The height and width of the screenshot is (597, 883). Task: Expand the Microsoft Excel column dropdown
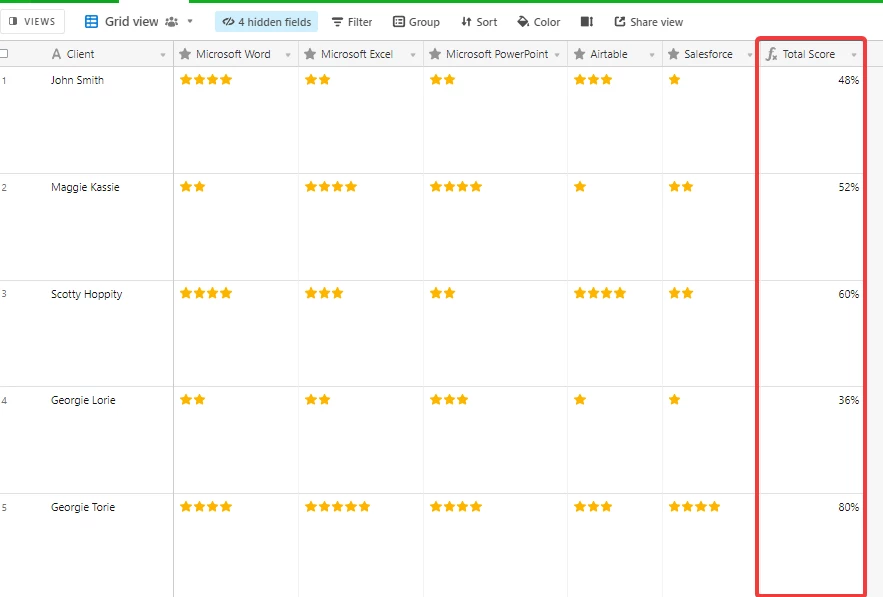click(413, 55)
